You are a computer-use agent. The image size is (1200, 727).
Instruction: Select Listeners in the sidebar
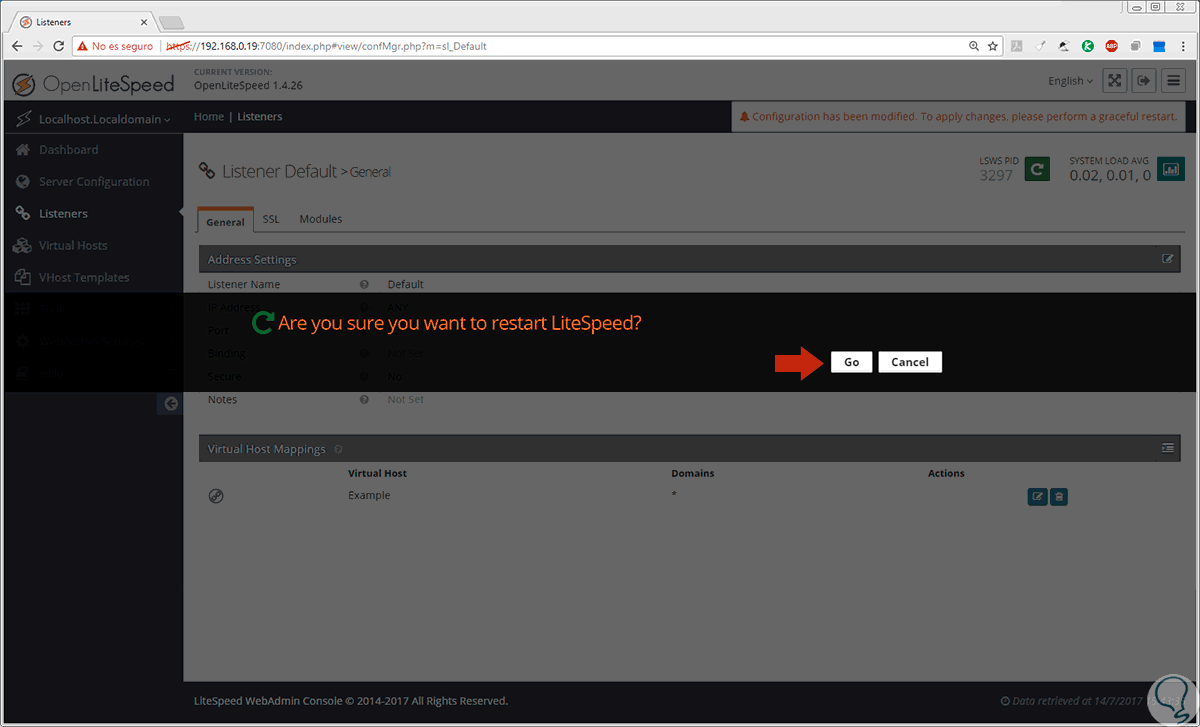coord(63,214)
